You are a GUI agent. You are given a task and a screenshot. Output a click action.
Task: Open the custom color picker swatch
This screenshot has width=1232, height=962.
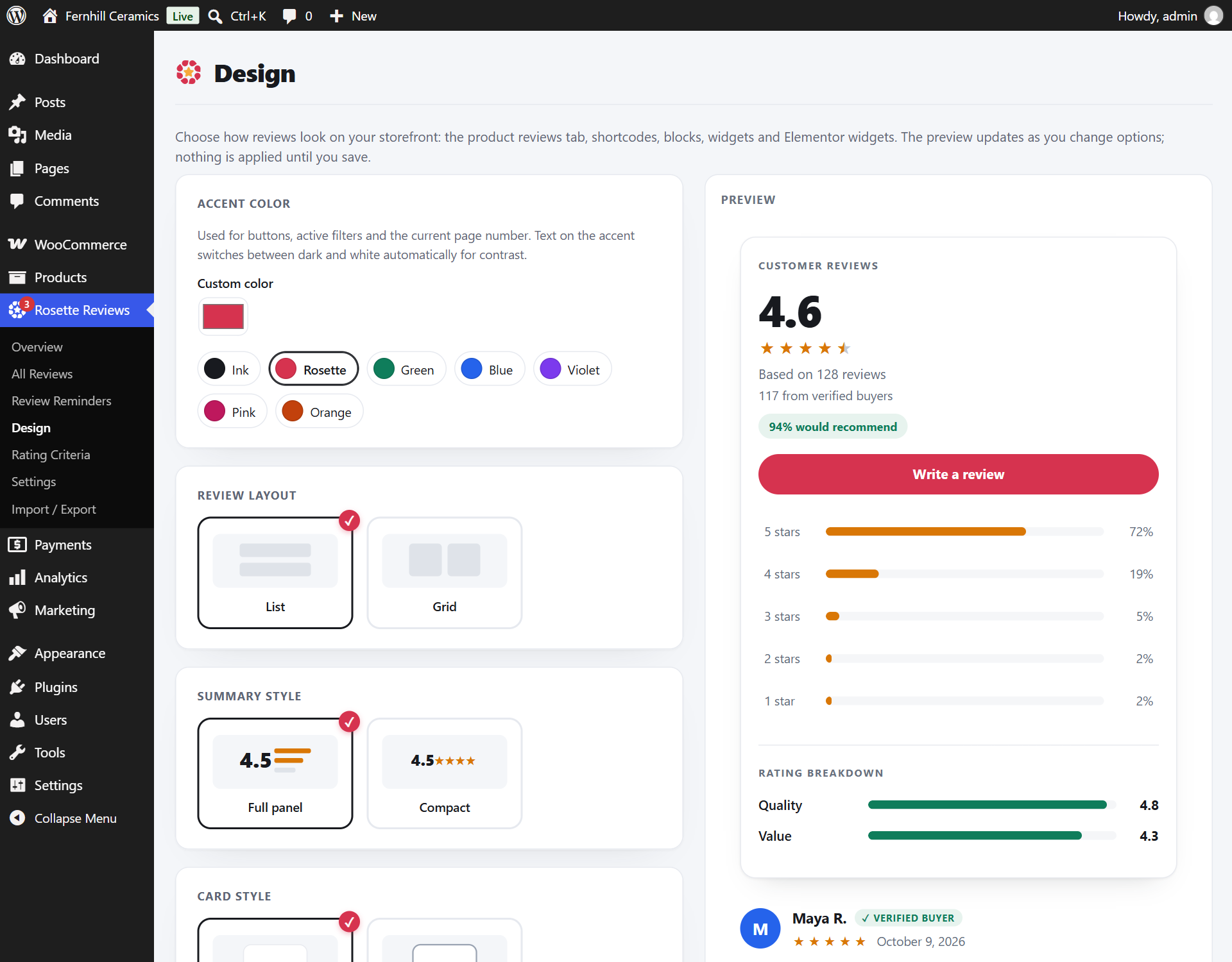coord(223,317)
